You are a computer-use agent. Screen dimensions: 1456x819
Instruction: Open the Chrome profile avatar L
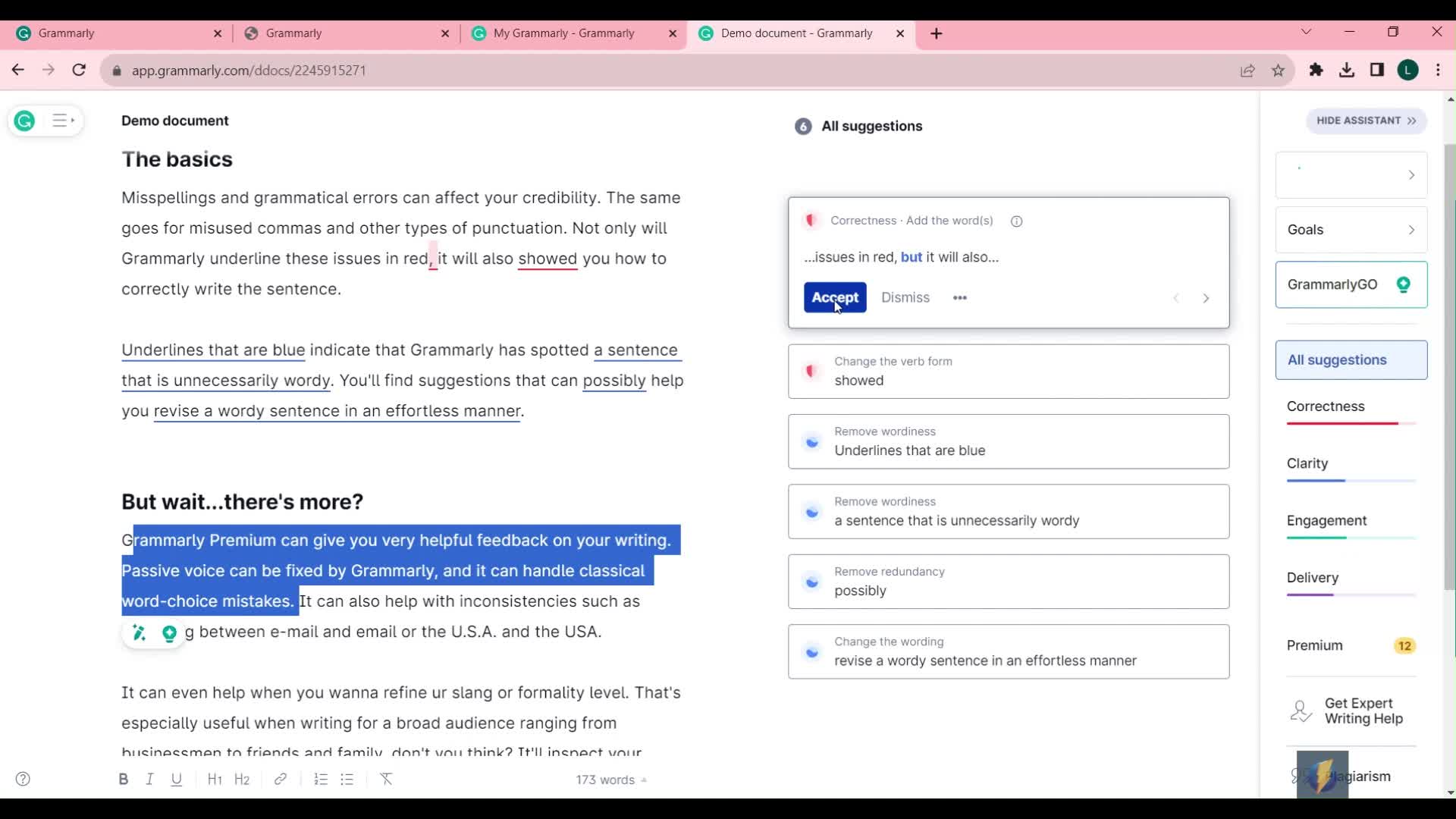click(1408, 70)
